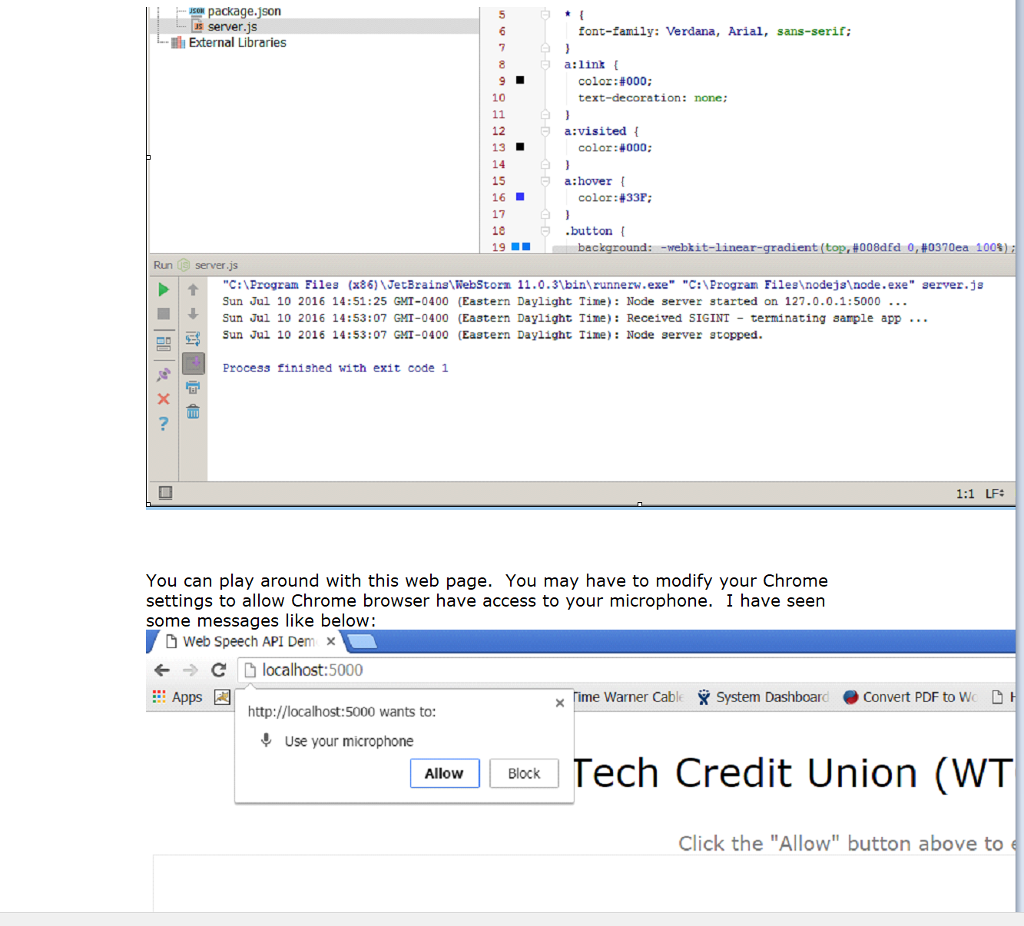Click the #33F color swatch on line 16
This screenshot has height=926, width=1024.
pos(518,197)
